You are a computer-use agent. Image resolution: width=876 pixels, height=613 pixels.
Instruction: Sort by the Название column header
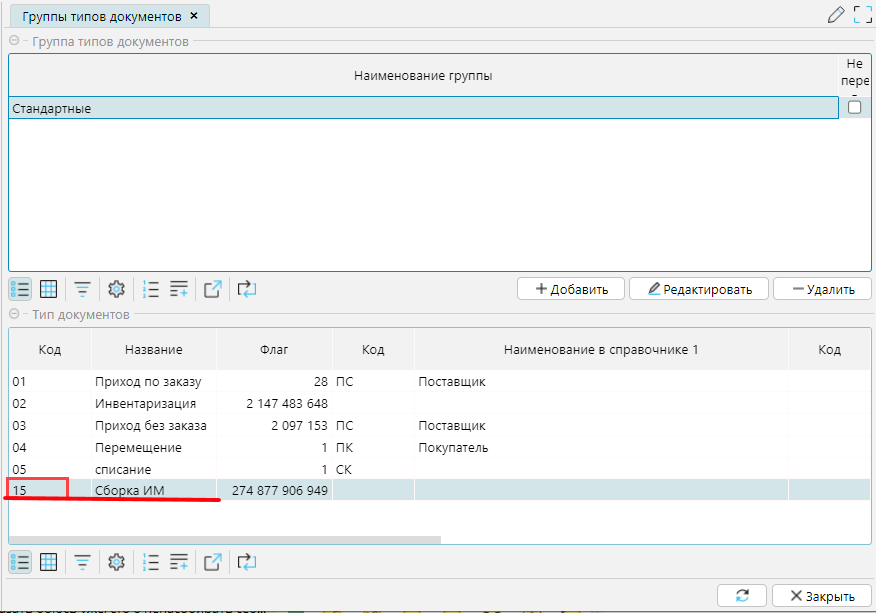[153, 350]
